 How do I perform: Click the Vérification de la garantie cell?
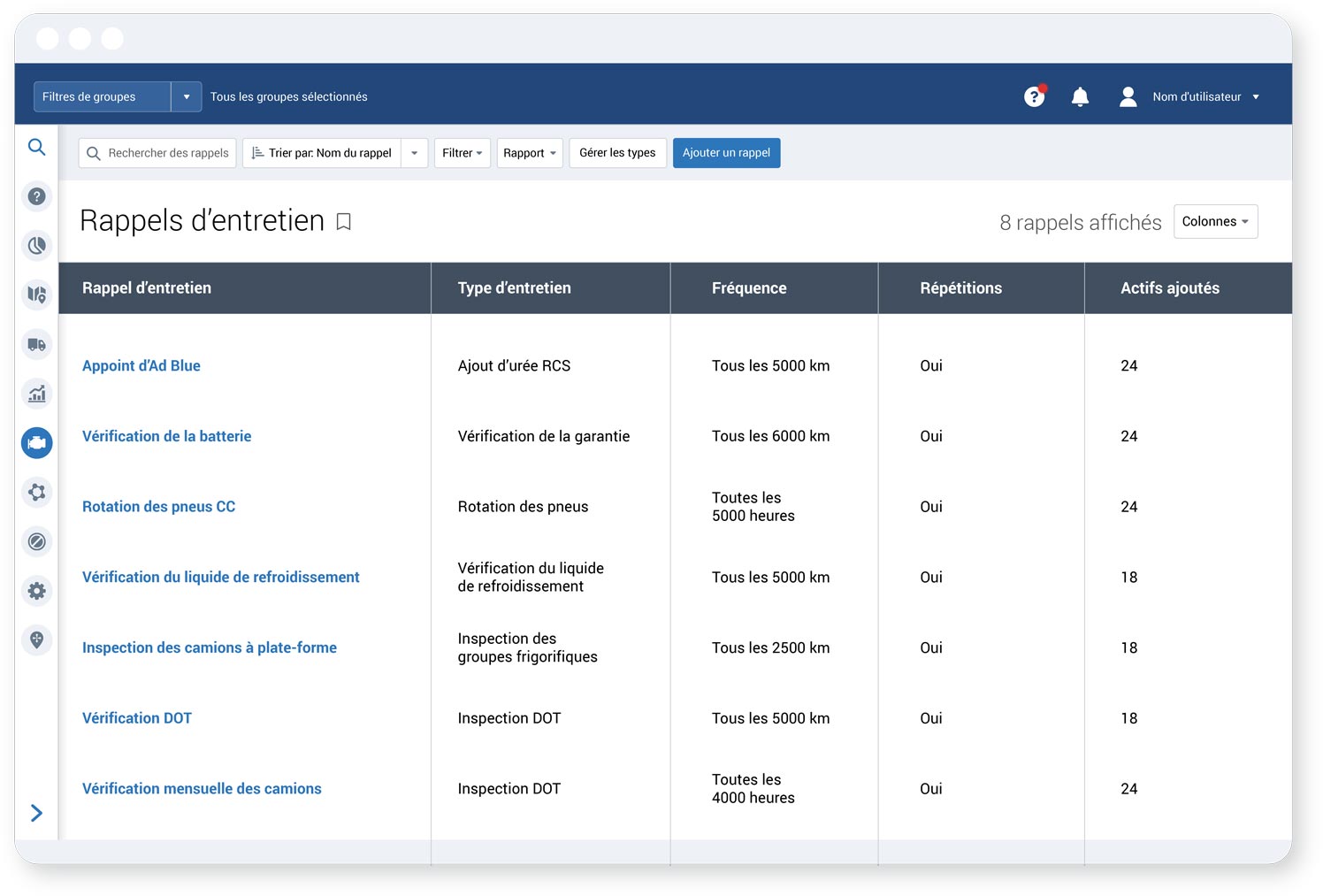click(x=544, y=436)
